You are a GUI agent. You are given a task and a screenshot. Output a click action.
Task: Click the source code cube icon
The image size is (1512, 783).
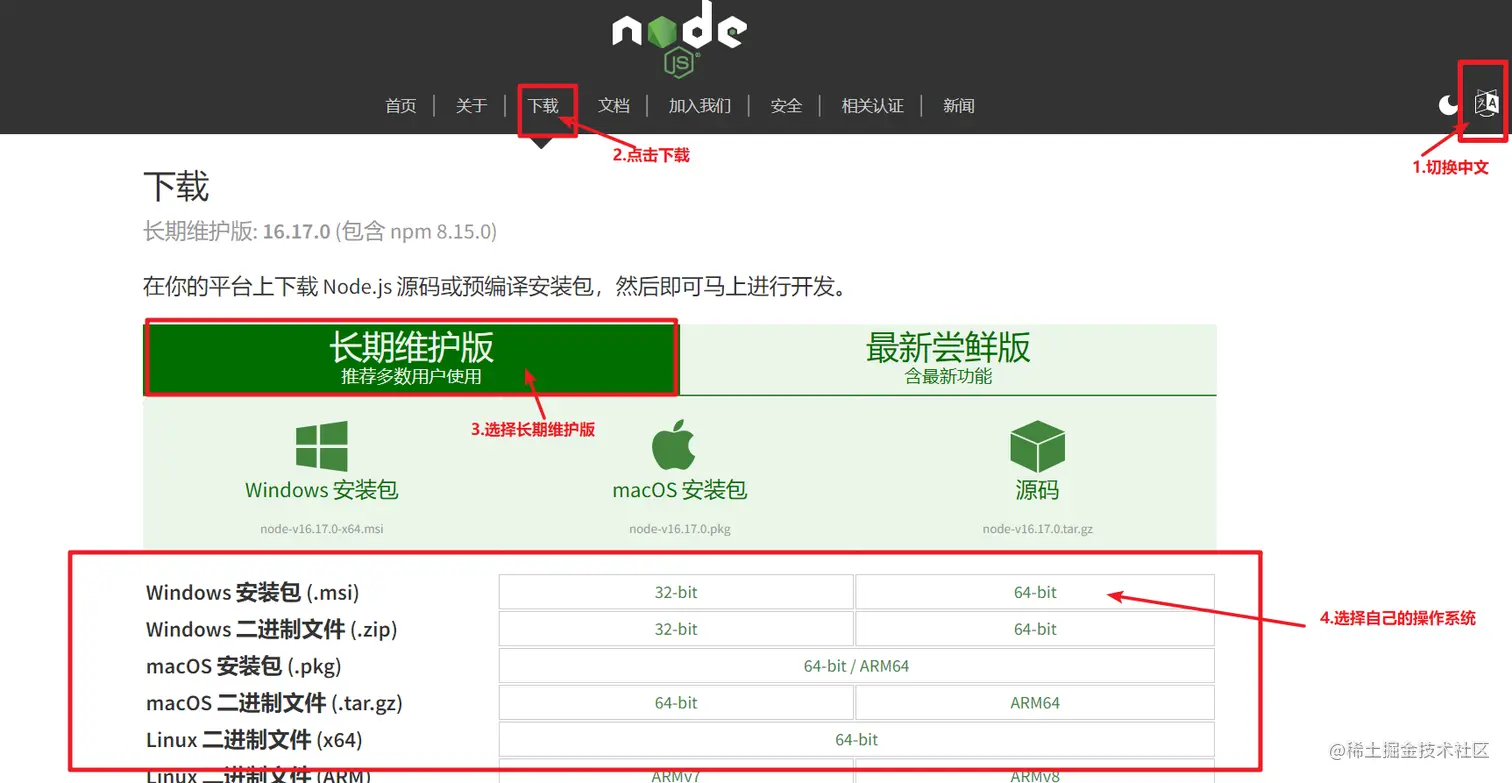(x=1037, y=446)
